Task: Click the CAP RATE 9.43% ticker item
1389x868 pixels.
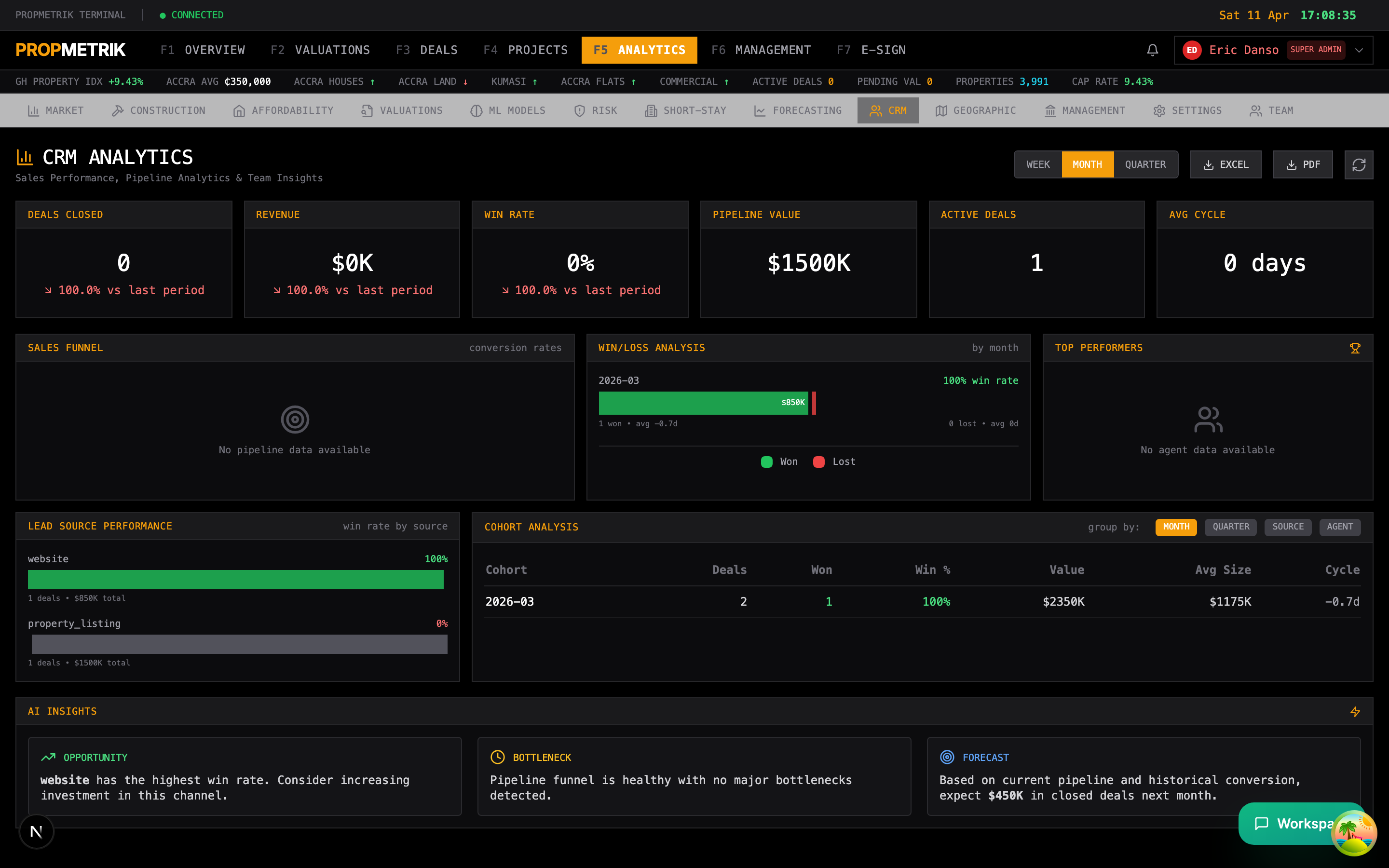Action: click(1112, 81)
